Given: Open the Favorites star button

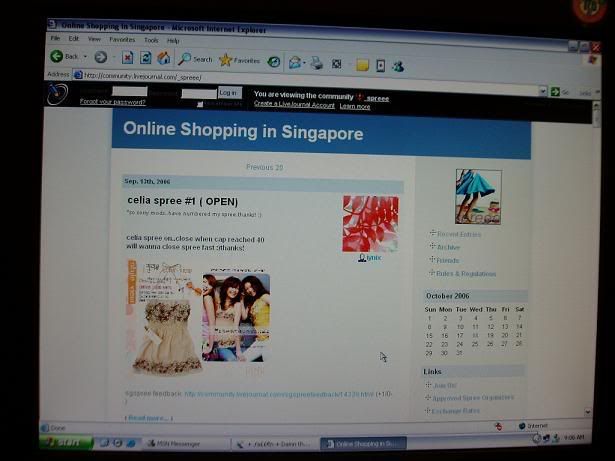Looking at the screenshot, I should point(239,60).
